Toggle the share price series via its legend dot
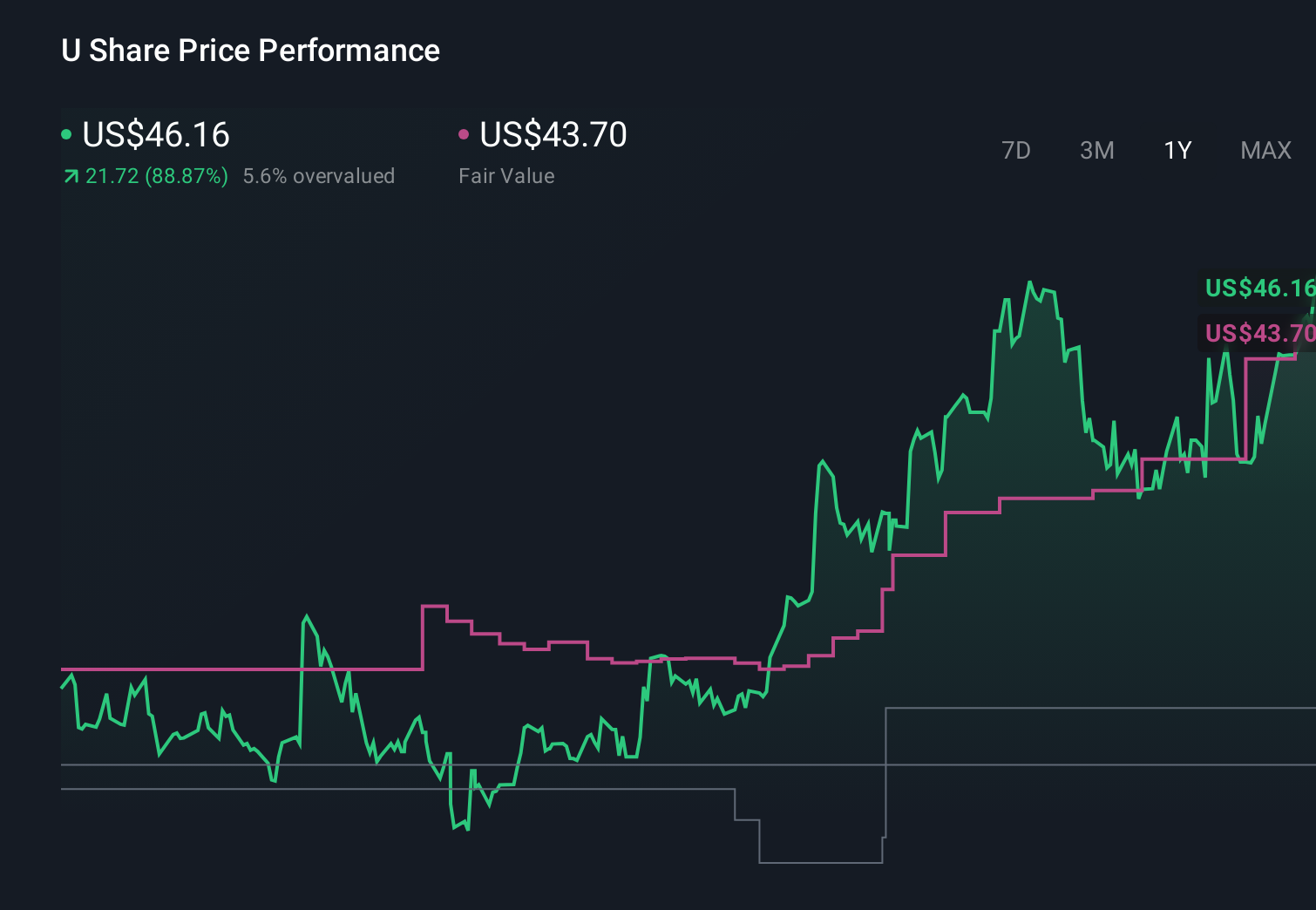Viewport: 1316px width, 910px height. (x=66, y=133)
